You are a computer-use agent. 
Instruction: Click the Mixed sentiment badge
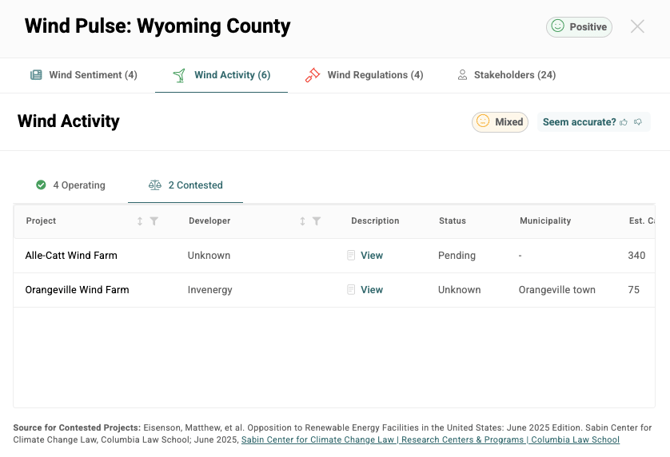500,122
